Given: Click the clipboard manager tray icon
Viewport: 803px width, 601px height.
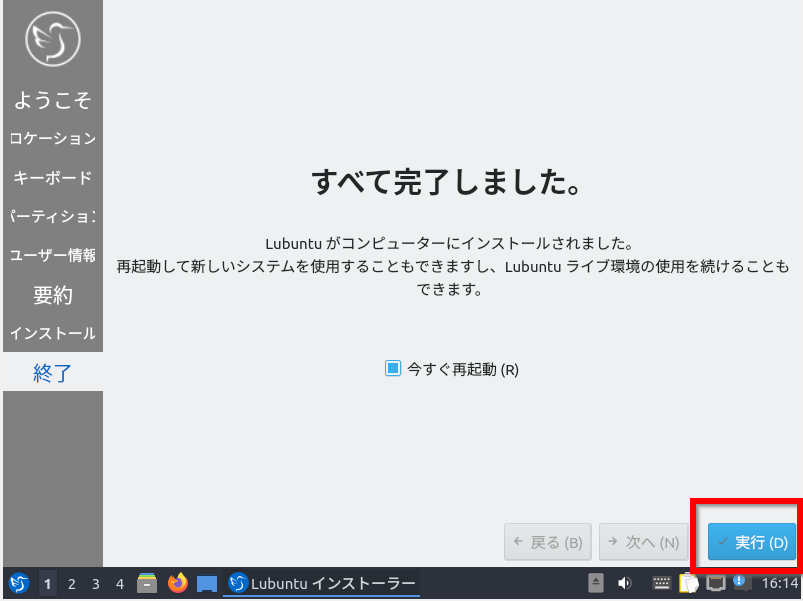Looking at the screenshot, I should (x=689, y=583).
